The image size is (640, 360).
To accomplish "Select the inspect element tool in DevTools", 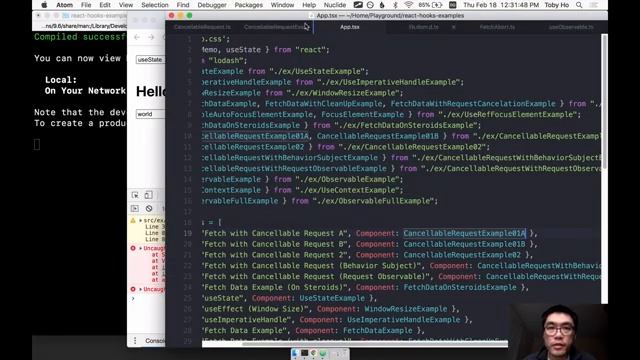I will (135, 195).
